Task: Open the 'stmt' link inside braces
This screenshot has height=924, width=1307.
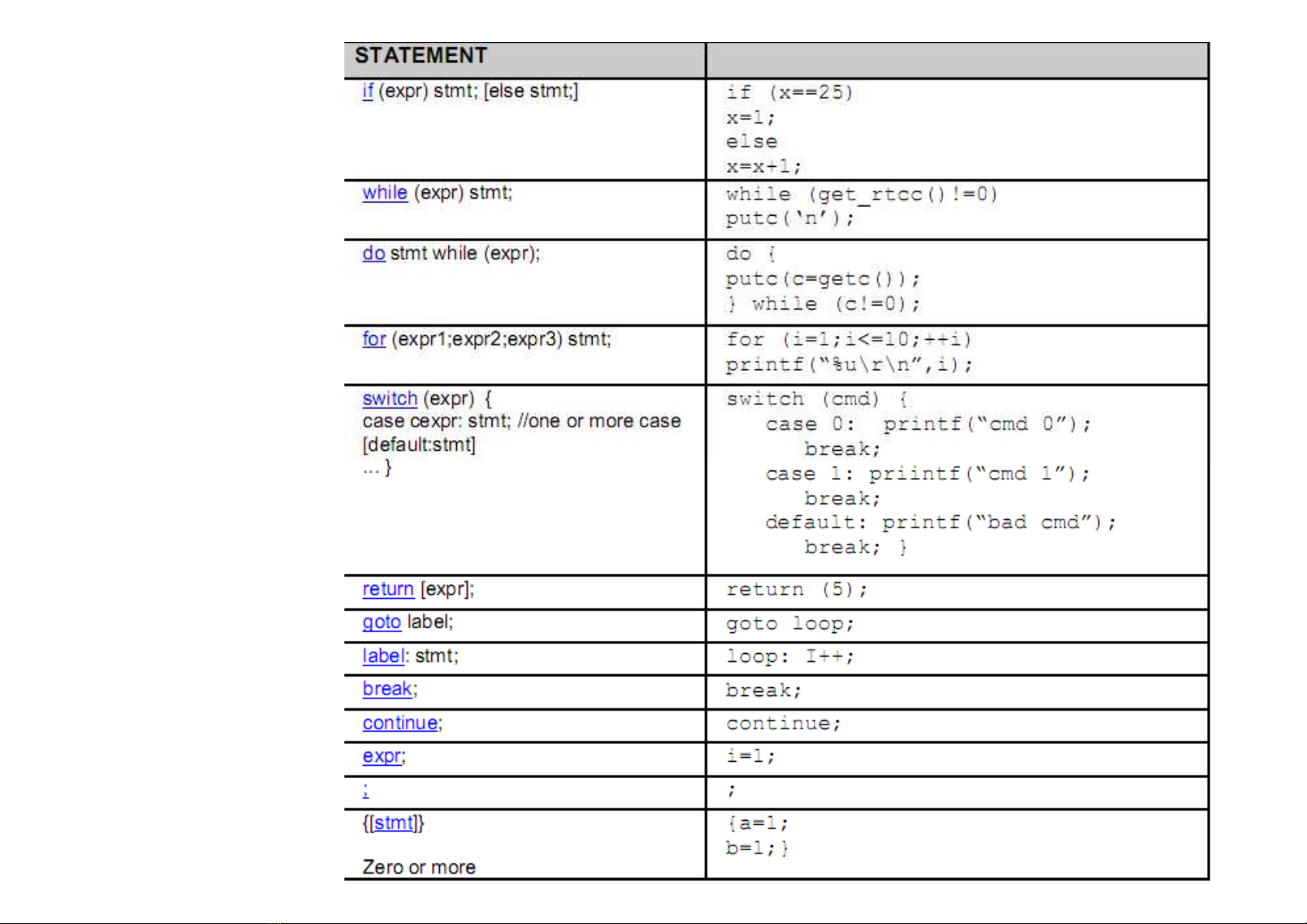Action: 393,823
